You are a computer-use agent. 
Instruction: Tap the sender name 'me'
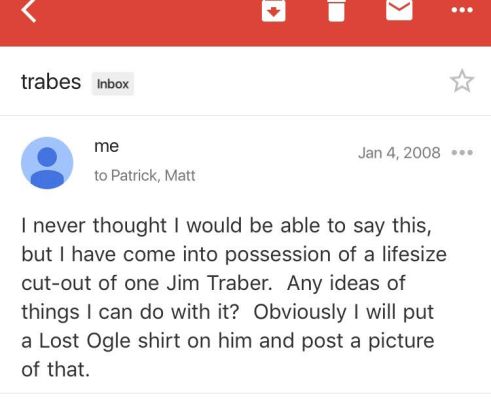pyautogui.click(x=106, y=146)
